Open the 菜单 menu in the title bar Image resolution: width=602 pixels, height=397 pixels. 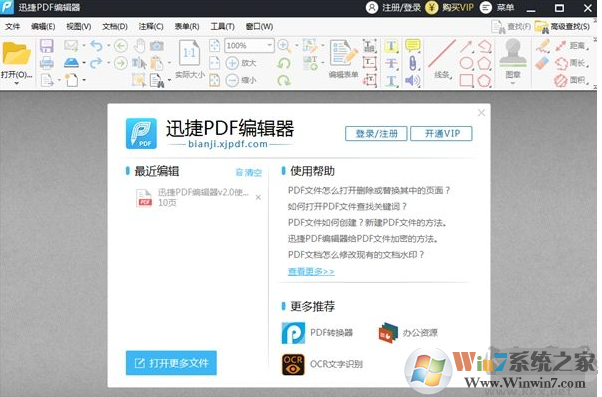pos(498,8)
